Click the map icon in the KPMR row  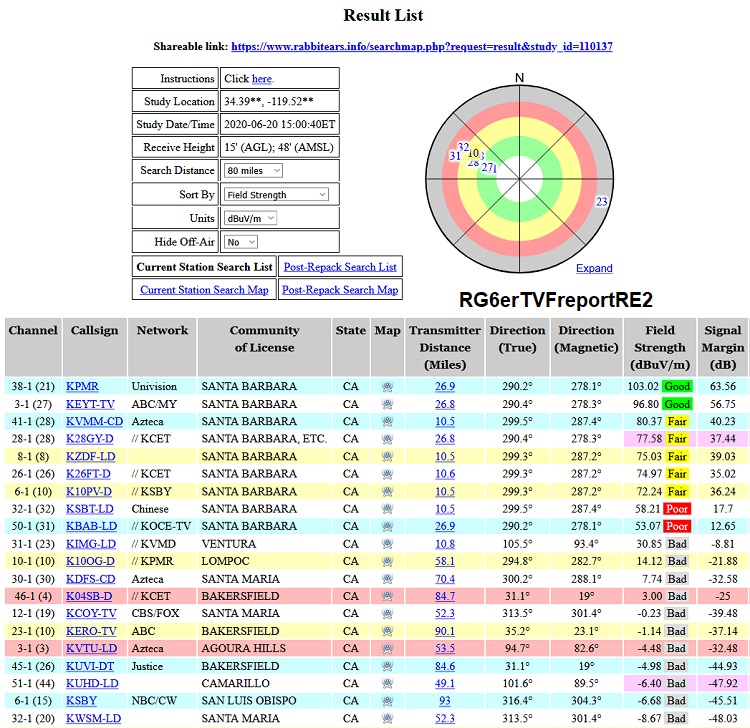(387, 386)
